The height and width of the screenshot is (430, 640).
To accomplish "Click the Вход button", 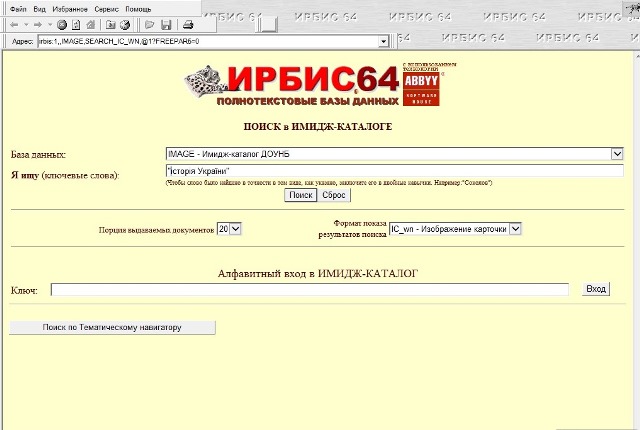I will click(596, 289).
